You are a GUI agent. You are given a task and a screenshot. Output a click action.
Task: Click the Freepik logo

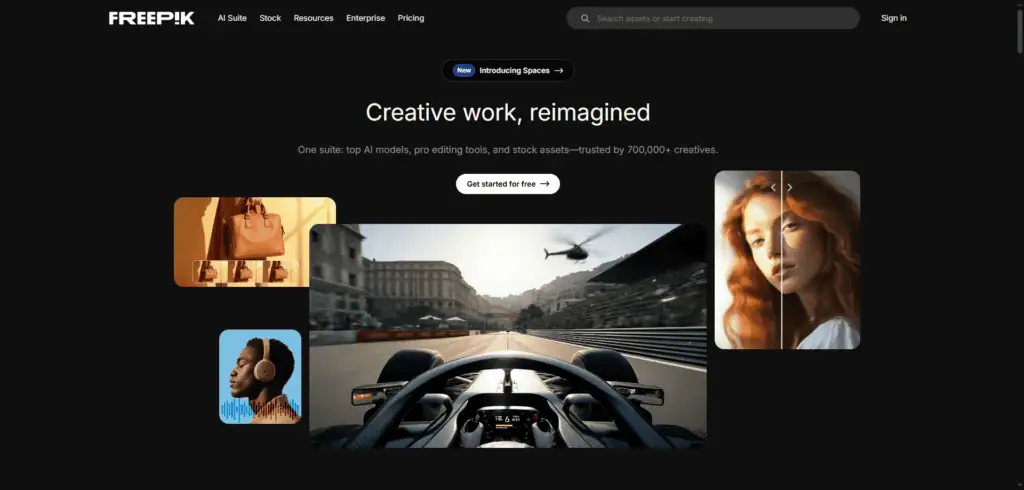[x=151, y=18]
